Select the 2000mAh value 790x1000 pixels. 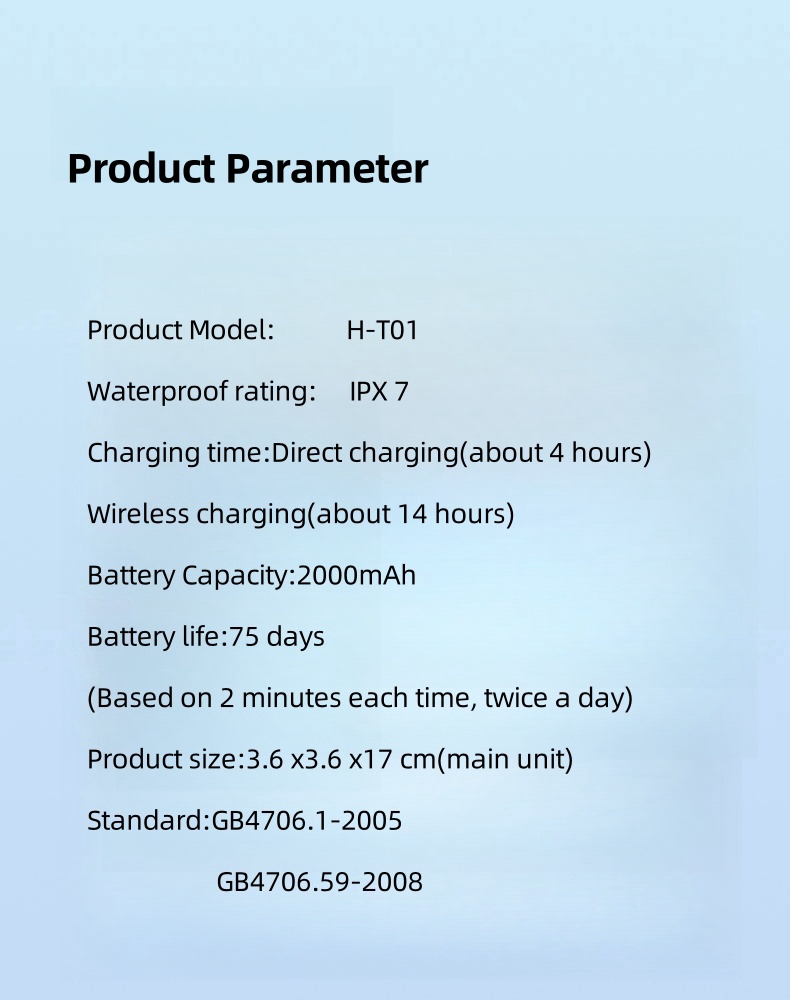point(356,575)
